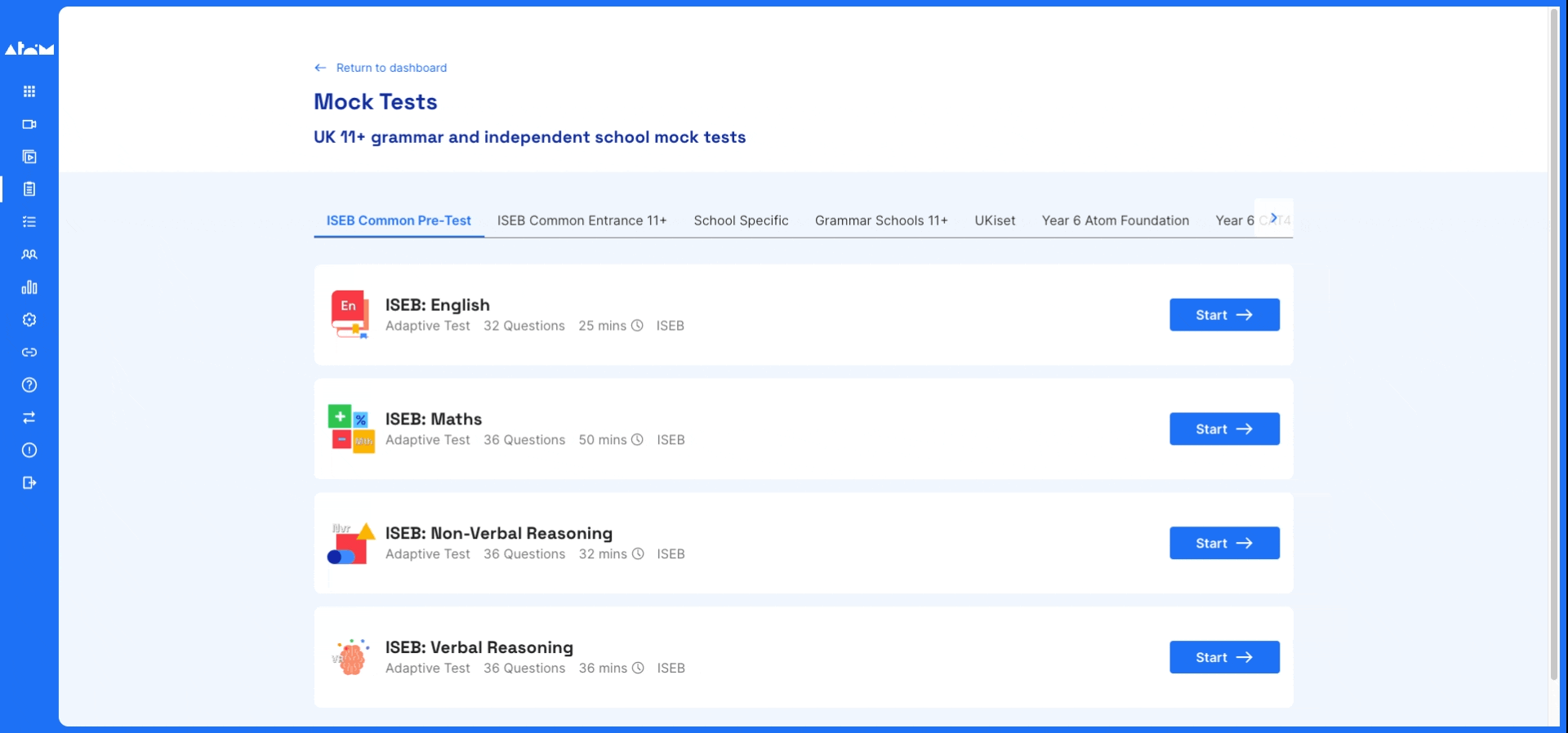Click the ISEB: Maths title
This screenshot has height=733, width=1568.
coord(434,419)
